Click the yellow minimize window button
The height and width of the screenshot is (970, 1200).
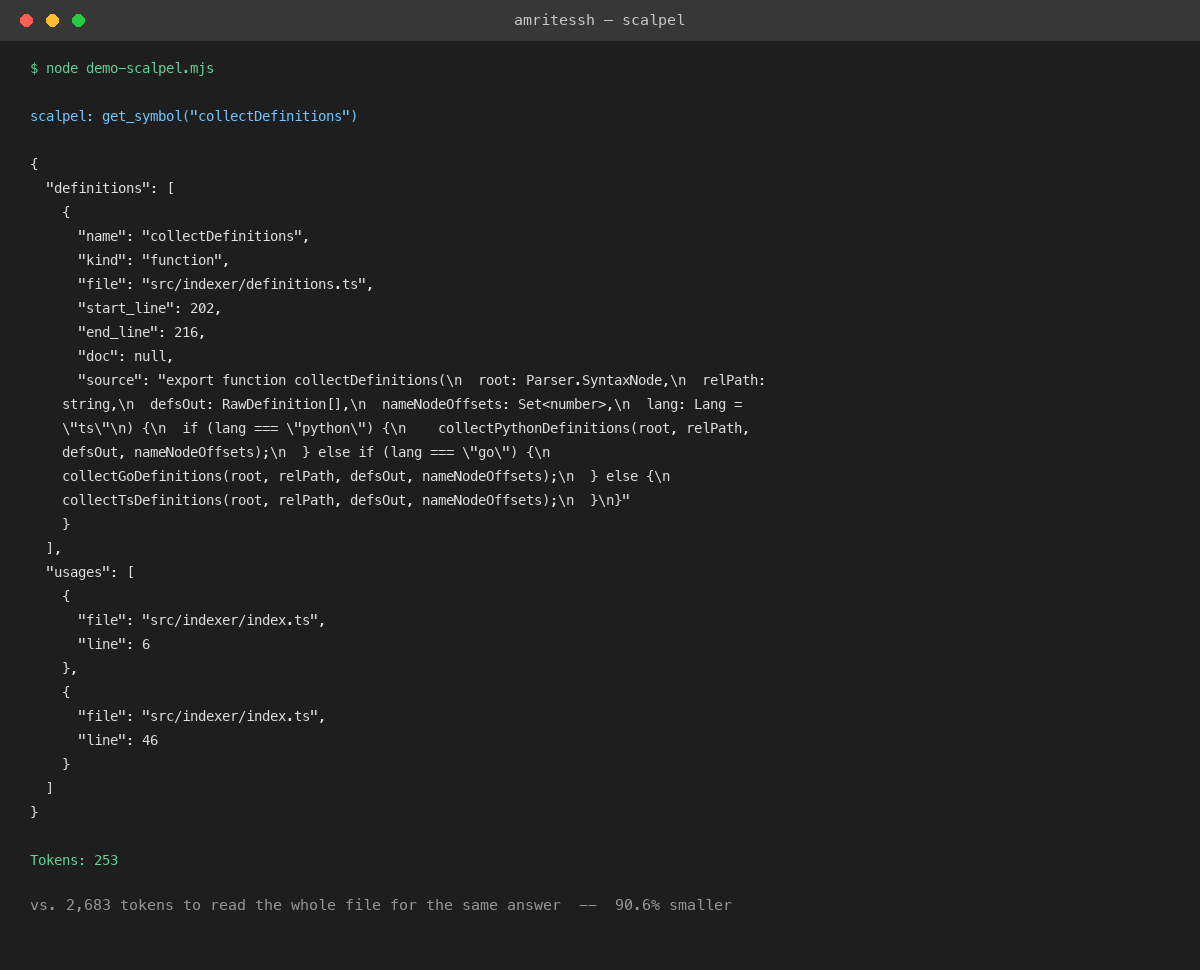[52, 20]
